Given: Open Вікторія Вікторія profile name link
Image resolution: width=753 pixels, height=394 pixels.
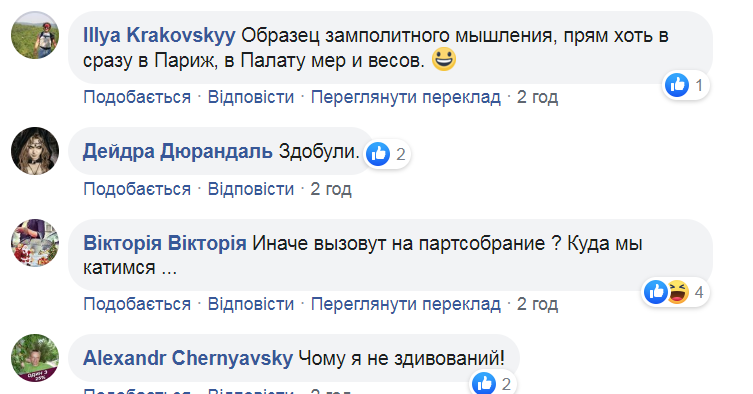Looking at the screenshot, I should (165, 243).
